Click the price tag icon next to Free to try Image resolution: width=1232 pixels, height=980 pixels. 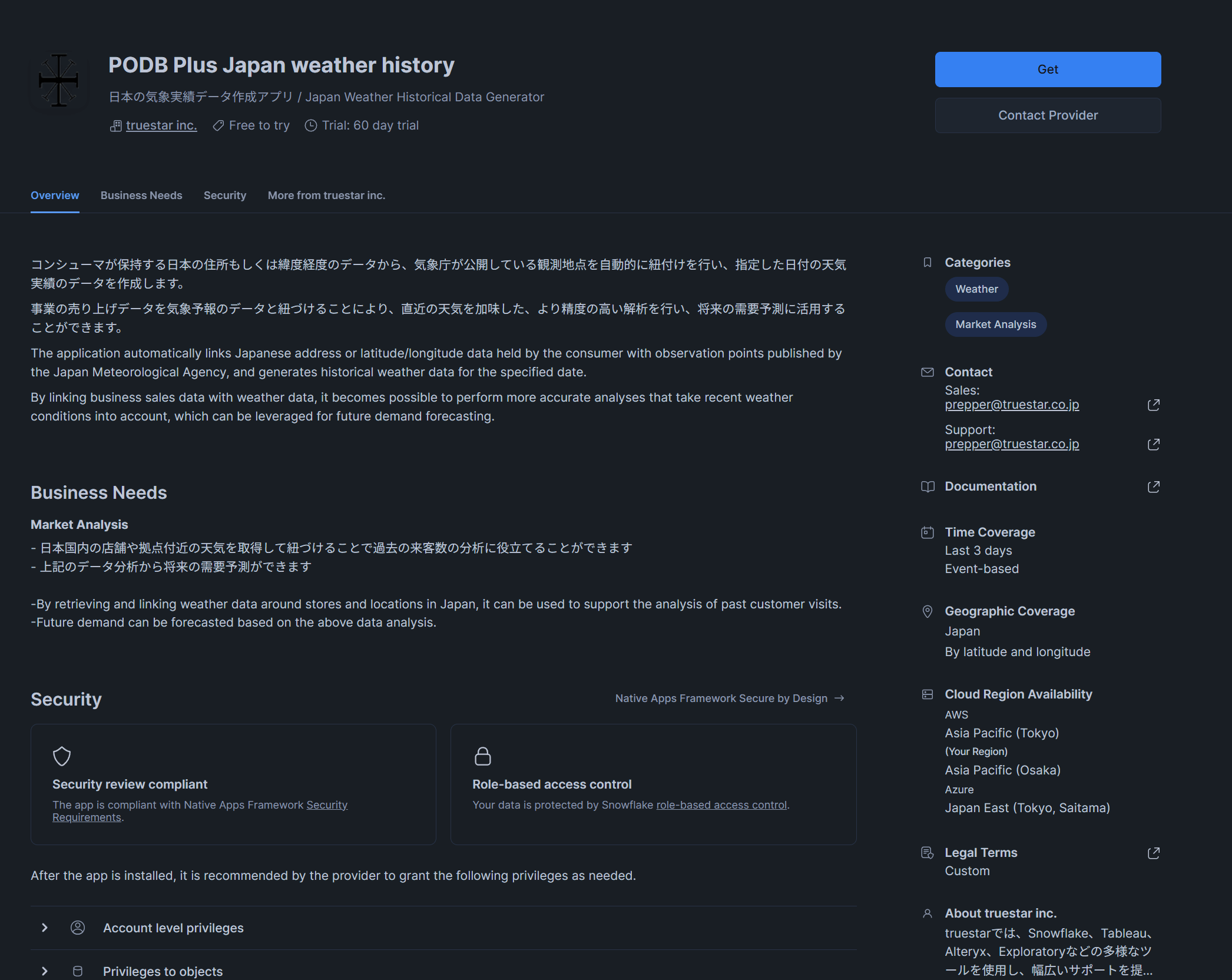click(x=218, y=125)
